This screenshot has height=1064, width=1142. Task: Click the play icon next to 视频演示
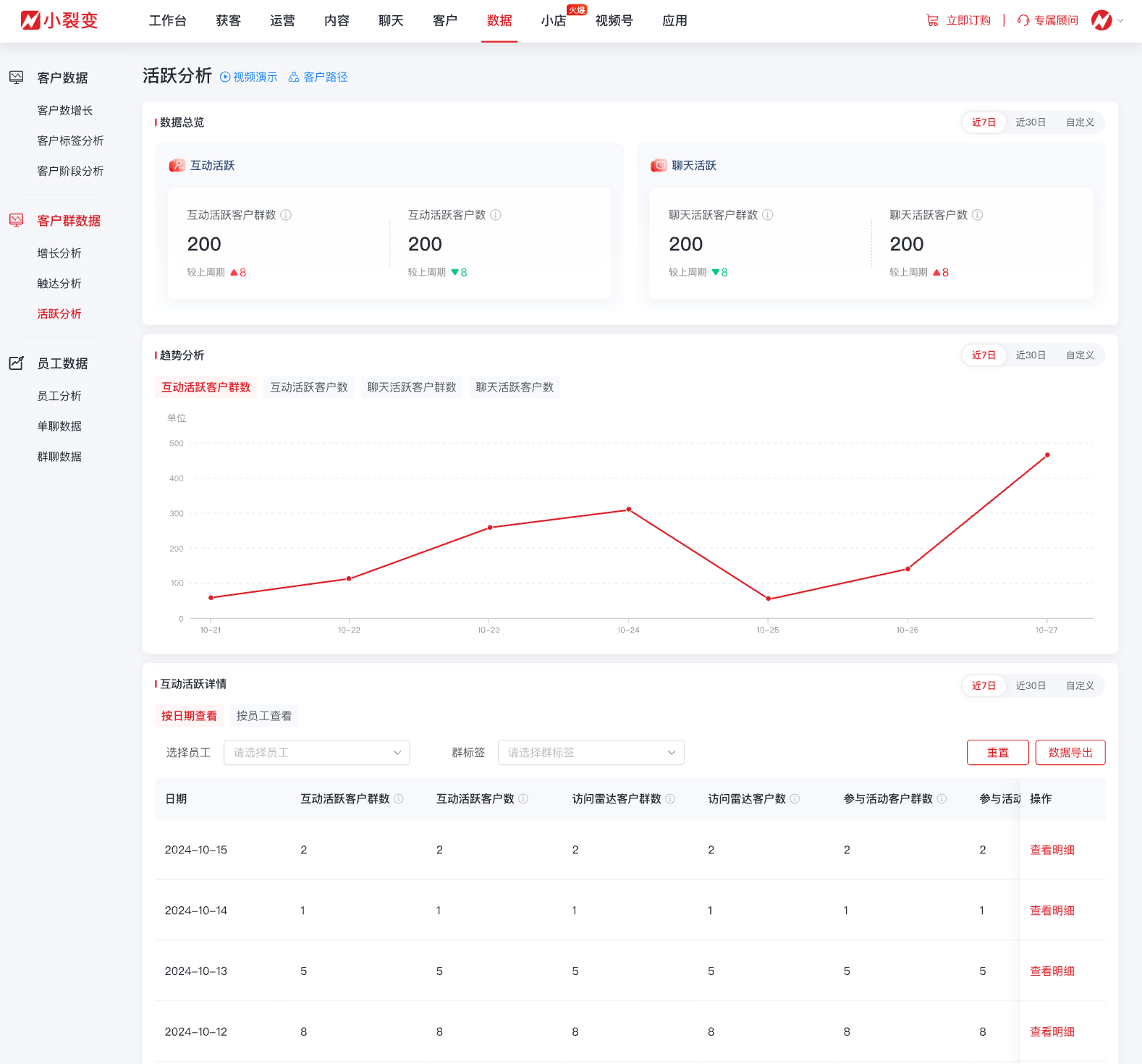tap(225, 77)
